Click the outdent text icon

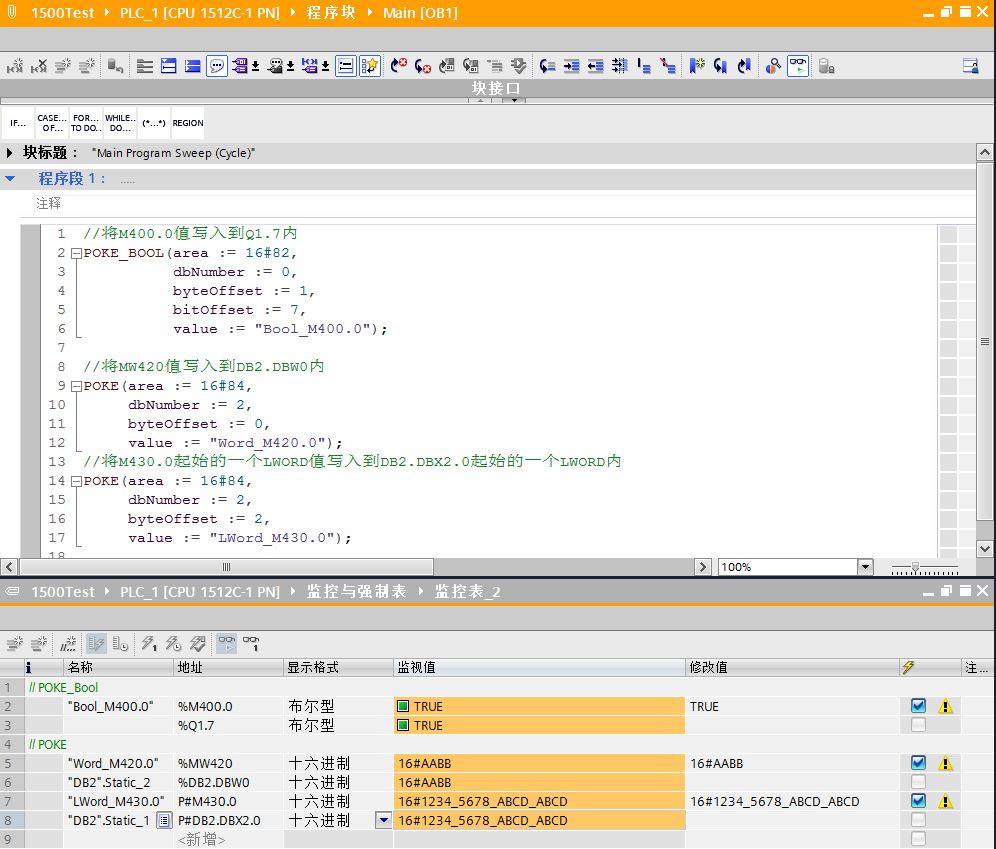(596, 66)
